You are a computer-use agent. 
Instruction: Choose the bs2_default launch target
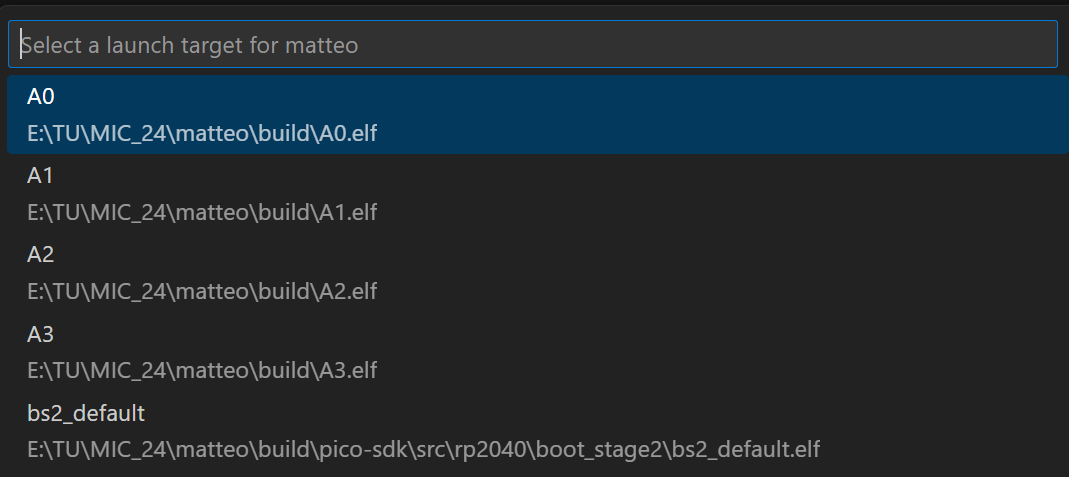pos(538,431)
